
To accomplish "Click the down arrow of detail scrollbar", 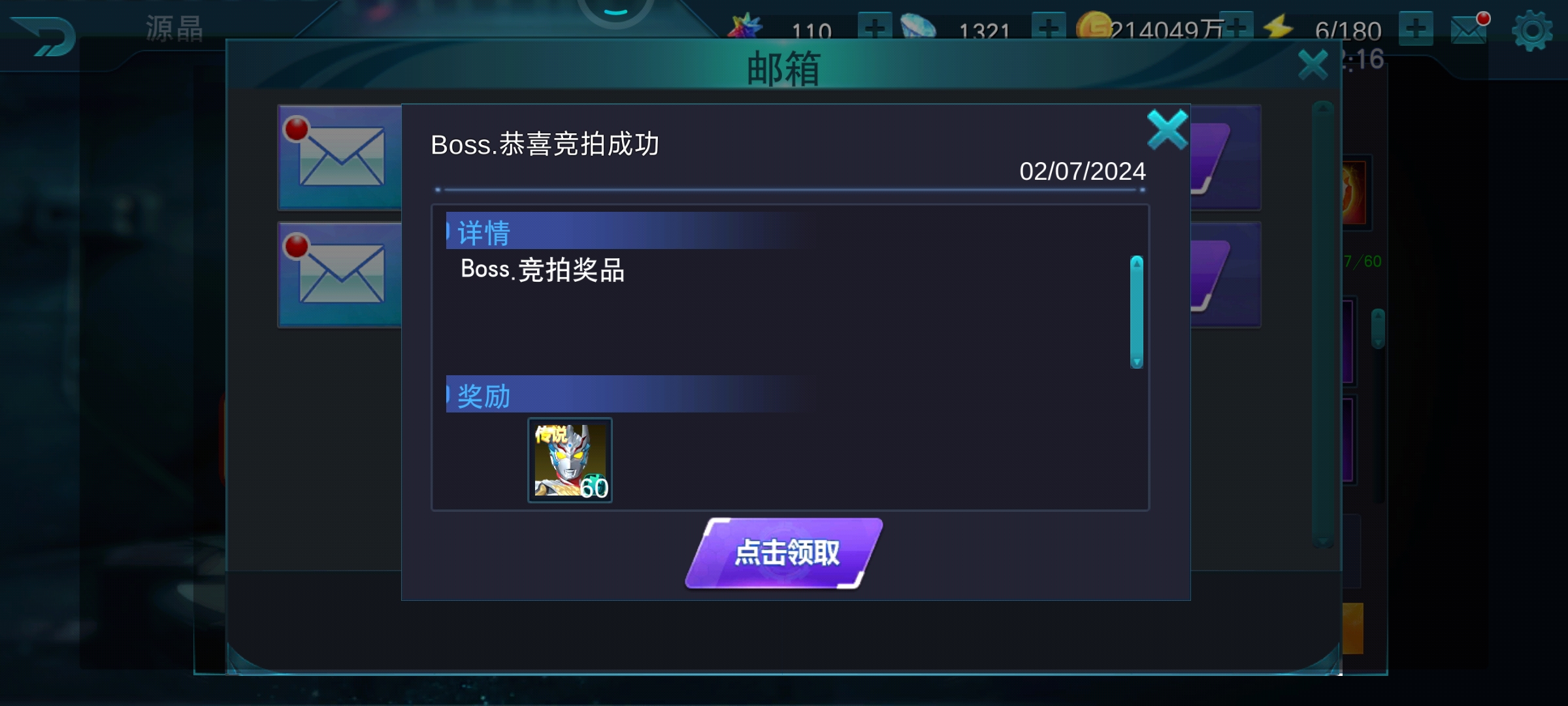I will (x=1137, y=362).
